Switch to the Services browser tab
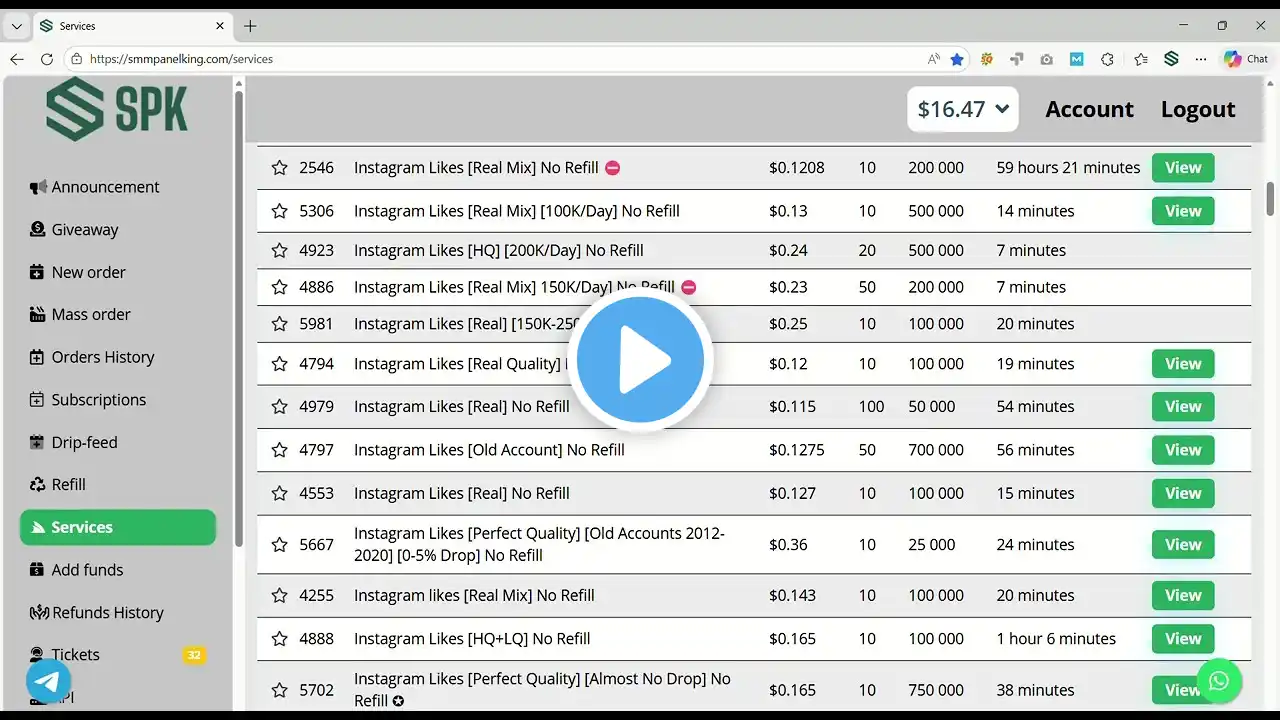Screen dimensions: 1280x720 (x=133, y=26)
